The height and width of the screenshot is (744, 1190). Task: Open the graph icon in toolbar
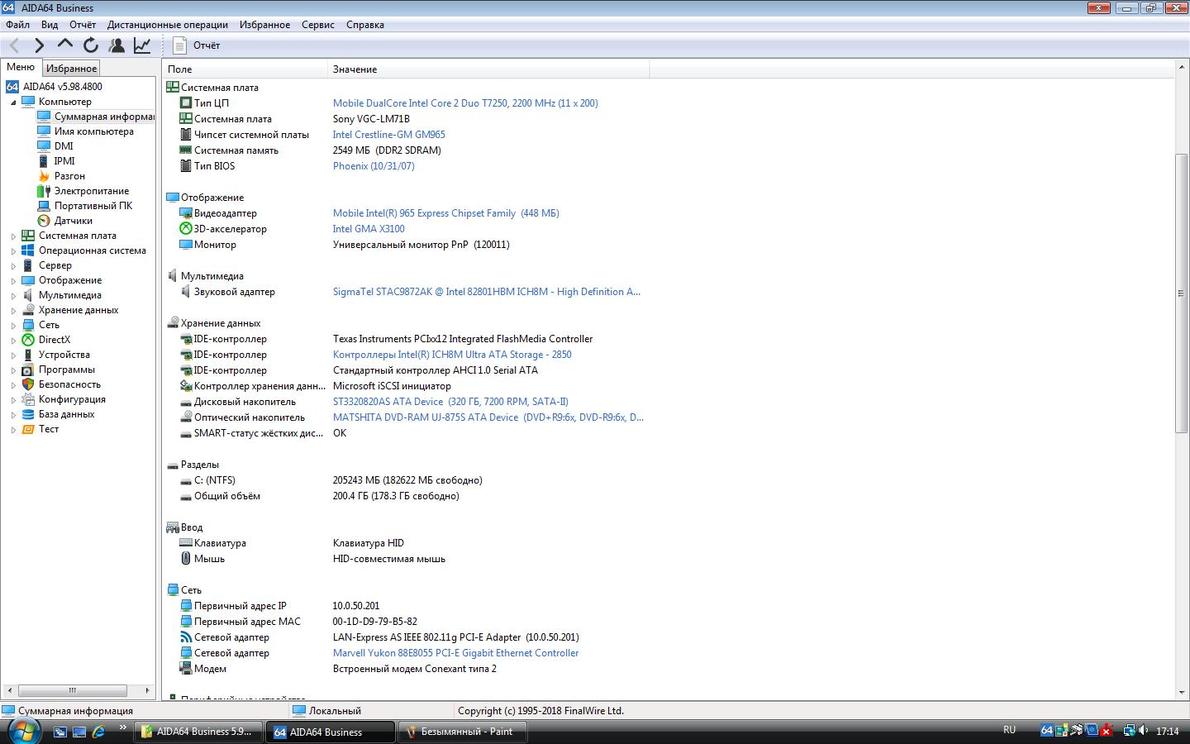[x=142, y=46]
